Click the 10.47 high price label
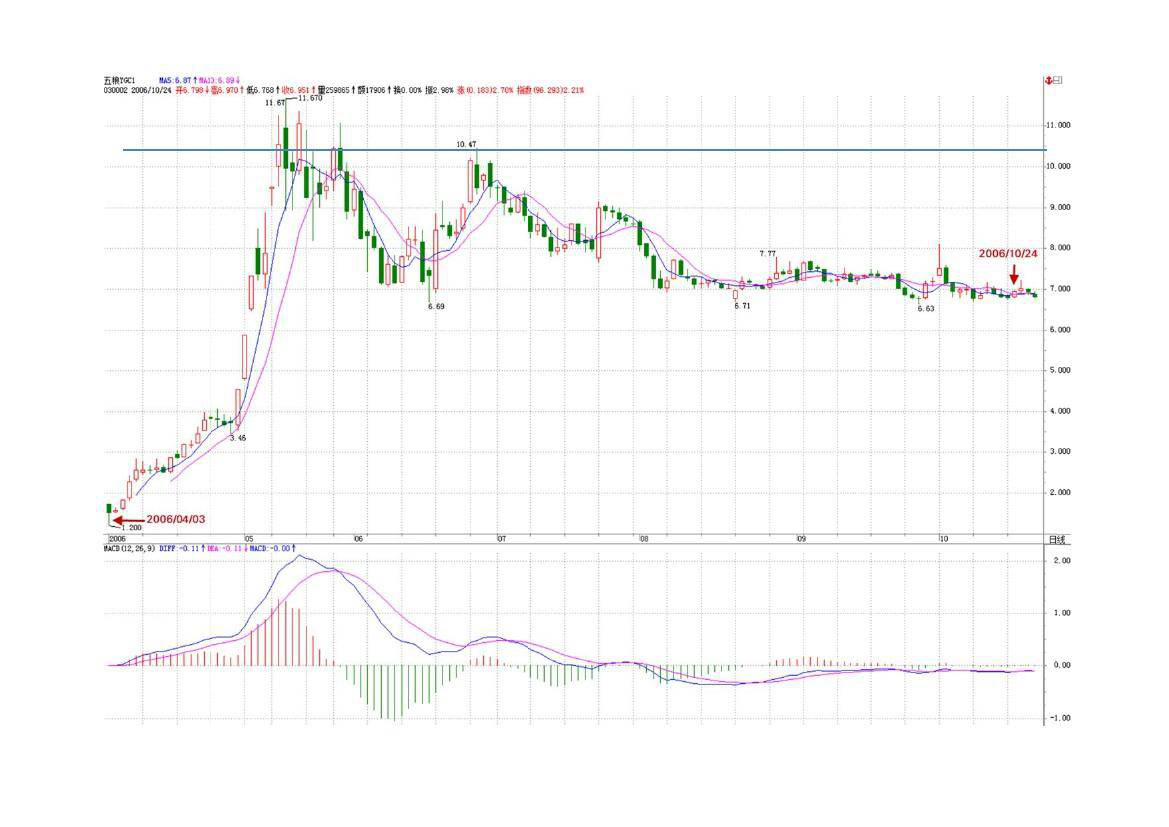 click(466, 144)
